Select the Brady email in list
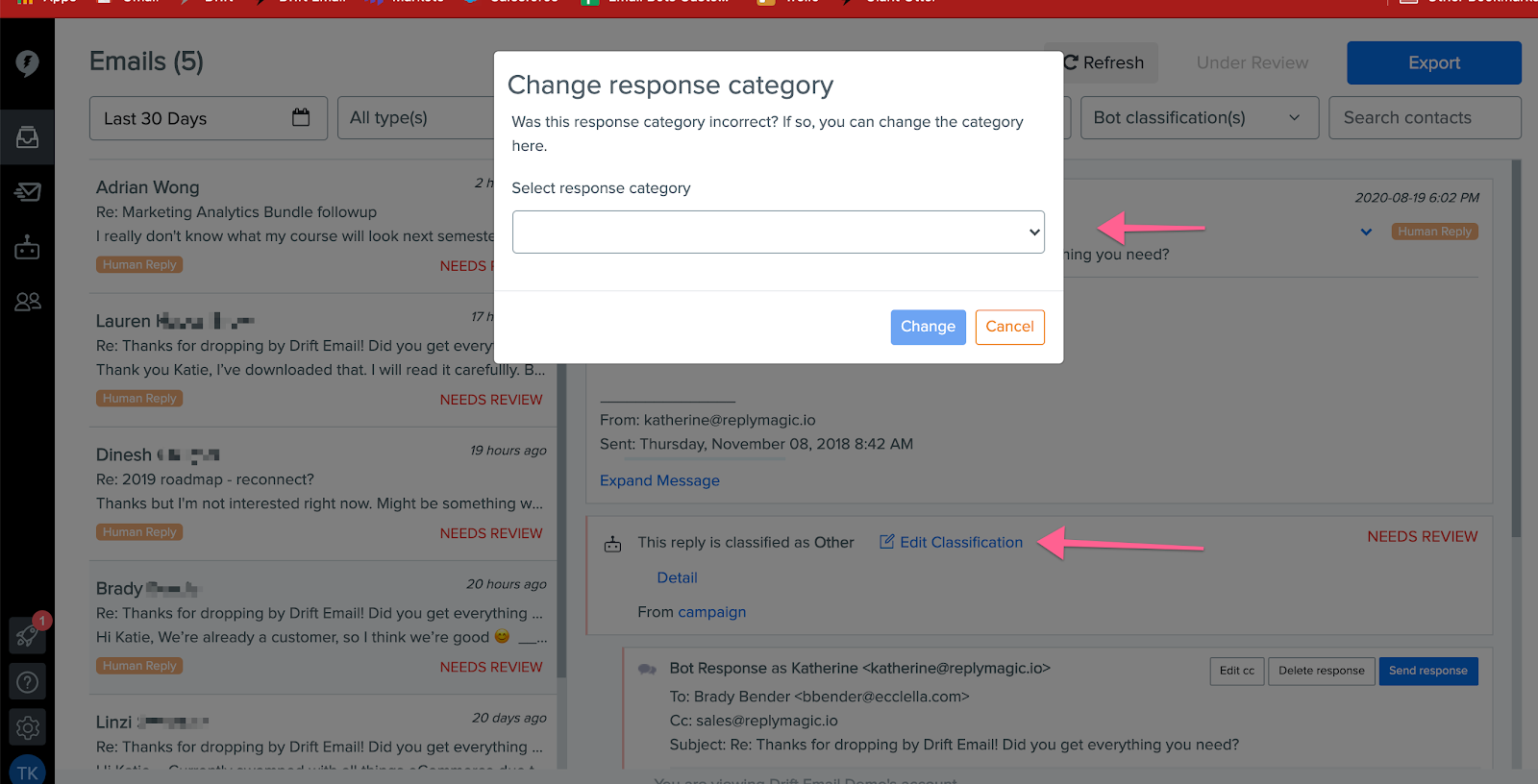The width and height of the screenshot is (1538, 784). click(323, 627)
